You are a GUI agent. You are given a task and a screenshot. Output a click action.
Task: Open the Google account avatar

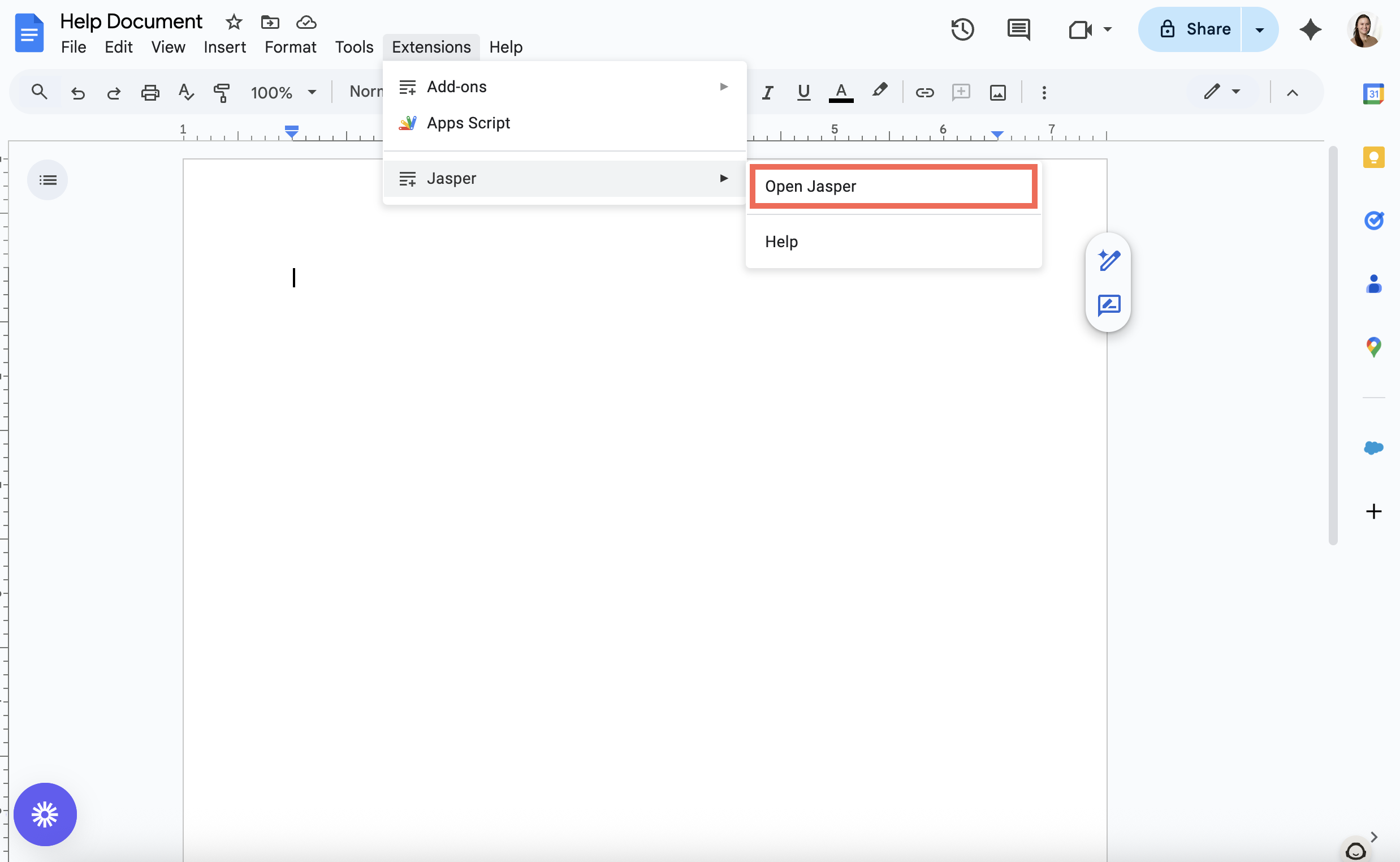tap(1364, 29)
